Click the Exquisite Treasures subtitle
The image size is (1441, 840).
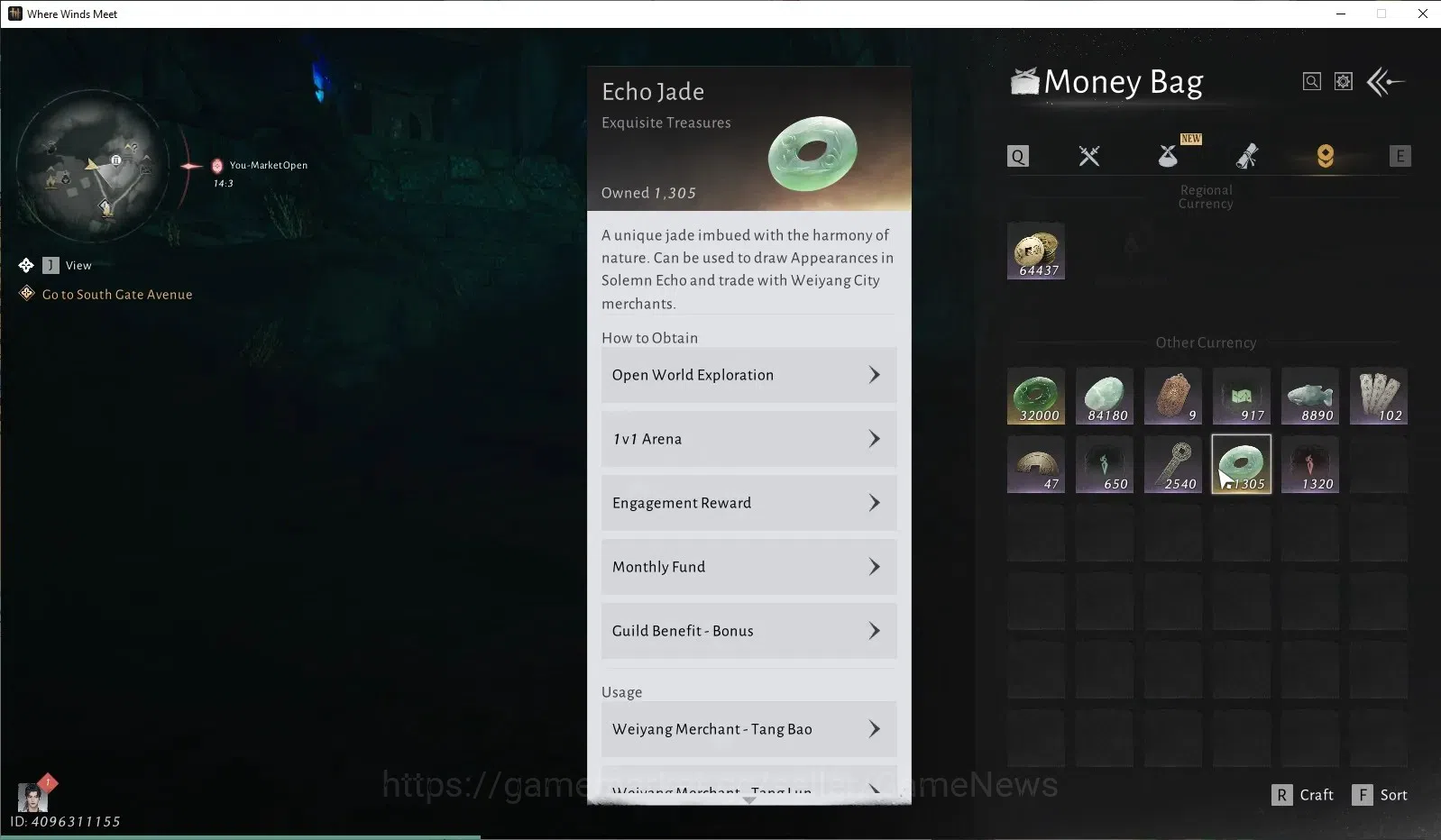point(666,123)
